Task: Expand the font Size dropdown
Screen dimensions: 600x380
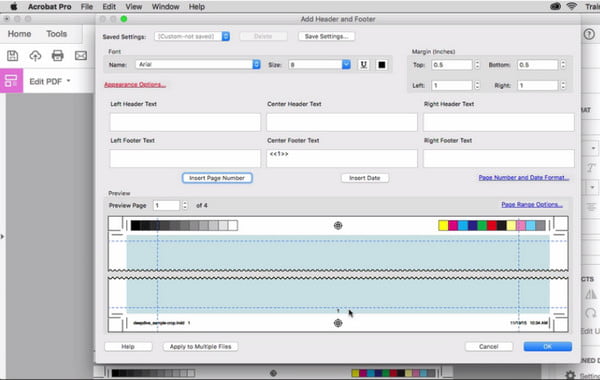Action: coord(320,65)
